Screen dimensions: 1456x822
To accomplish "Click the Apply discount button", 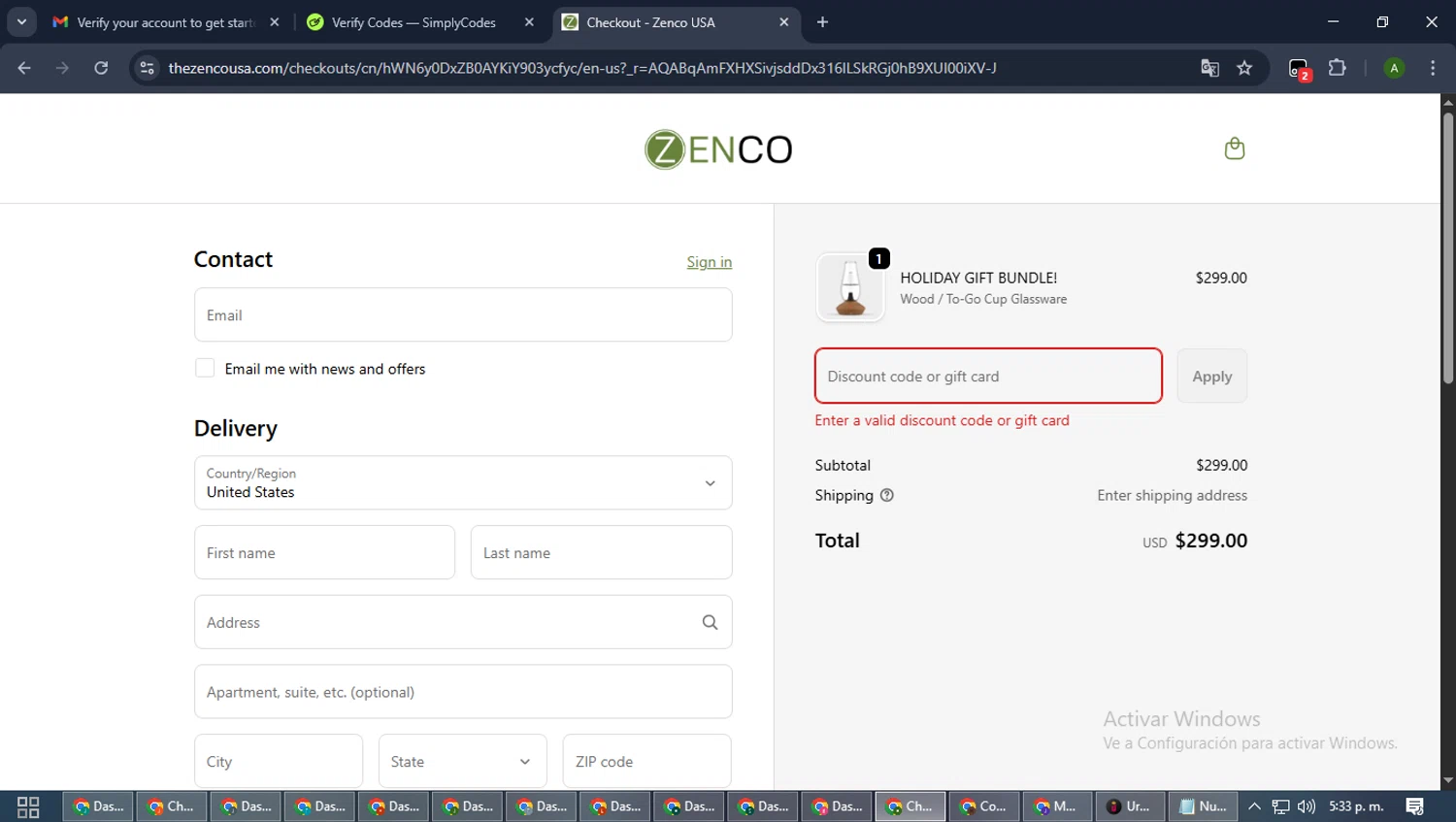I will click(x=1212, y=376).
